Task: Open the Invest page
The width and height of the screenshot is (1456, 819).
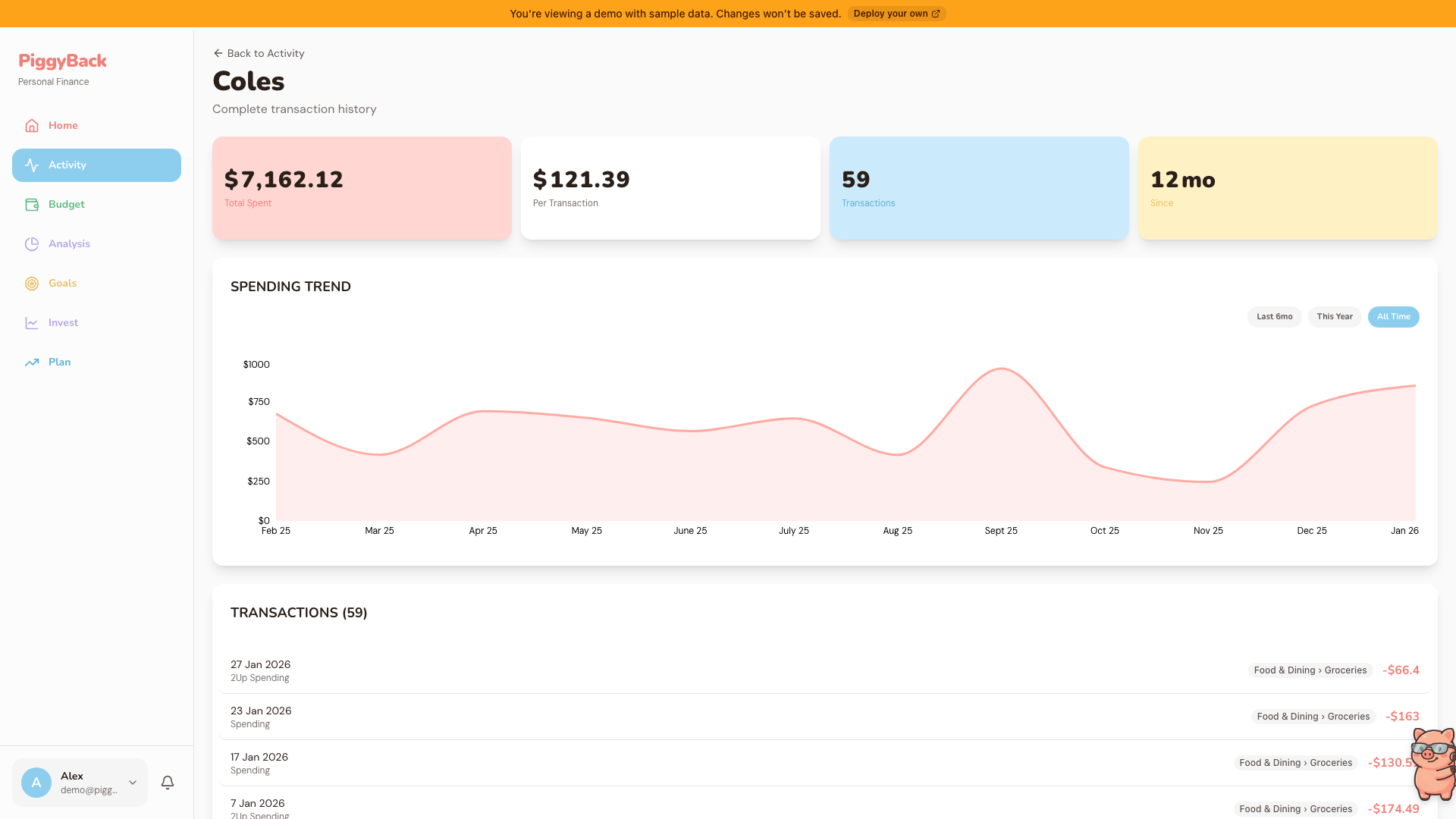Action: coord(96,323)
